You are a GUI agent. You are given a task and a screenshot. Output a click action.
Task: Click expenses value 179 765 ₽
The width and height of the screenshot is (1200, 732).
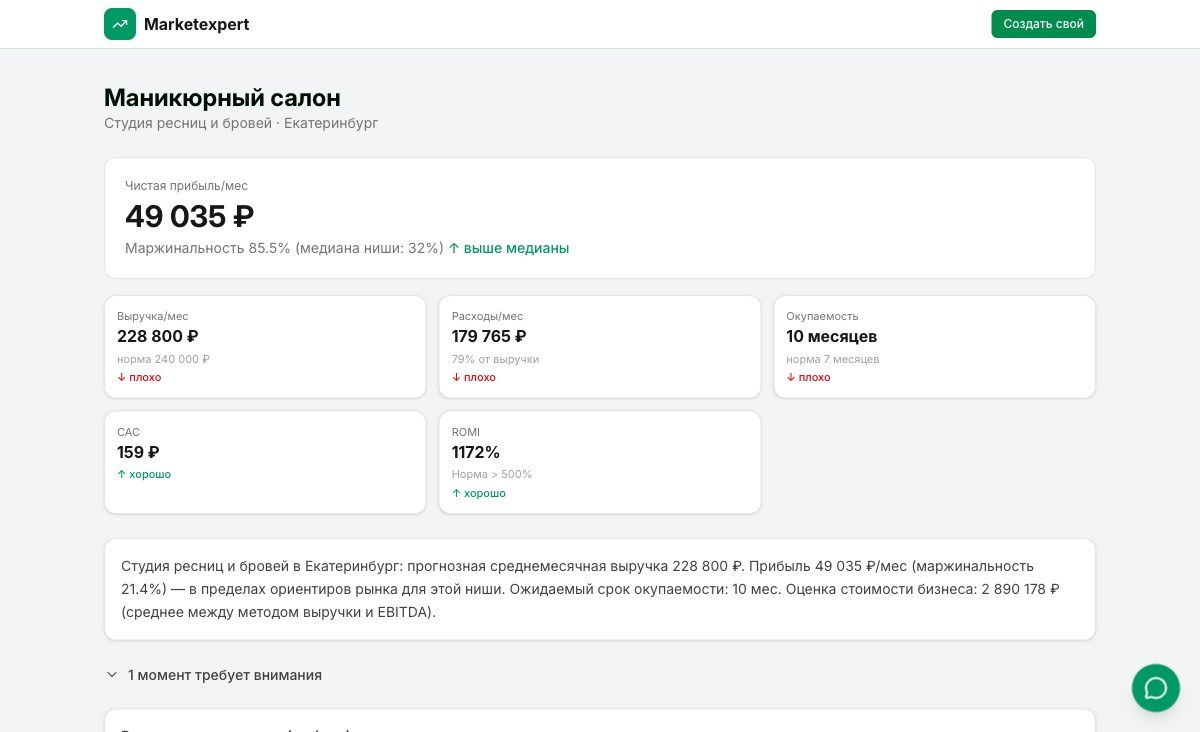click(x=489, y=336)
